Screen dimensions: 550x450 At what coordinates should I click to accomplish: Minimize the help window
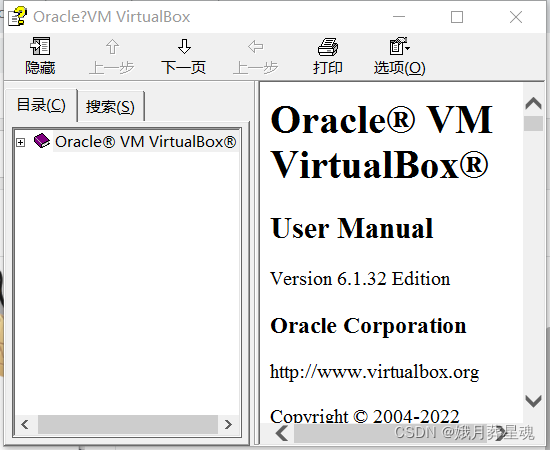click(399, 16)
